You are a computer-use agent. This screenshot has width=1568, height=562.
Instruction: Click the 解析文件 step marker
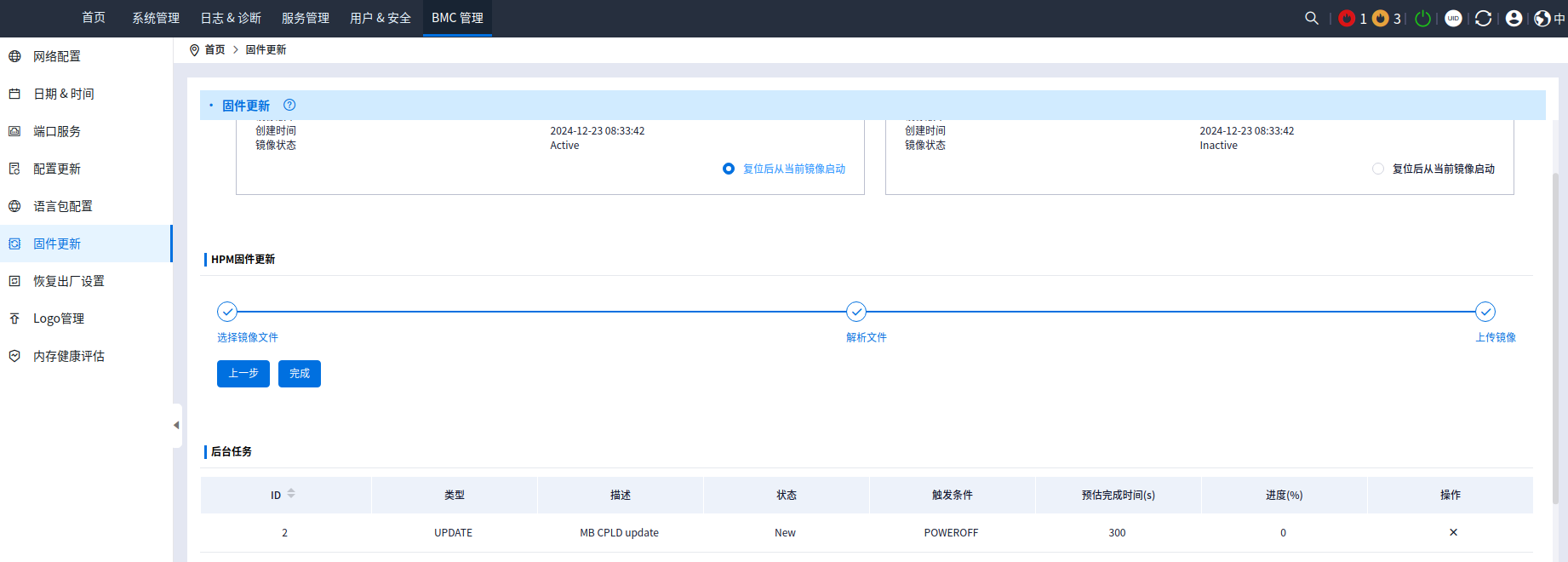[x=856, y=312]
